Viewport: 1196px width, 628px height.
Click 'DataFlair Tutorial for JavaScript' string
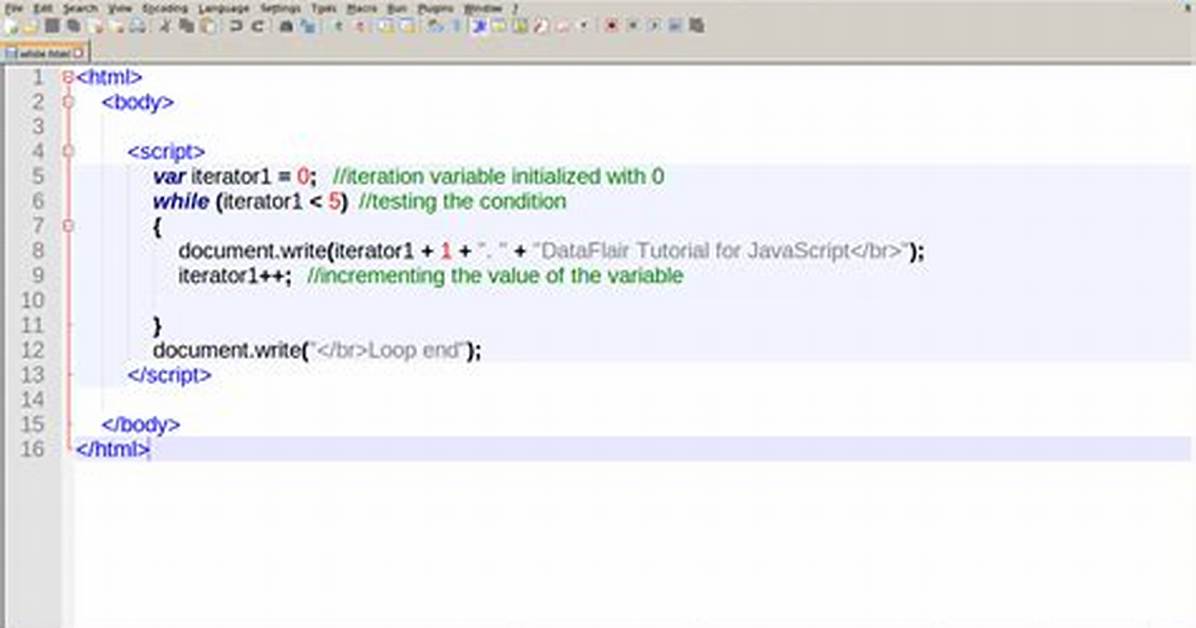pos(695,251)
